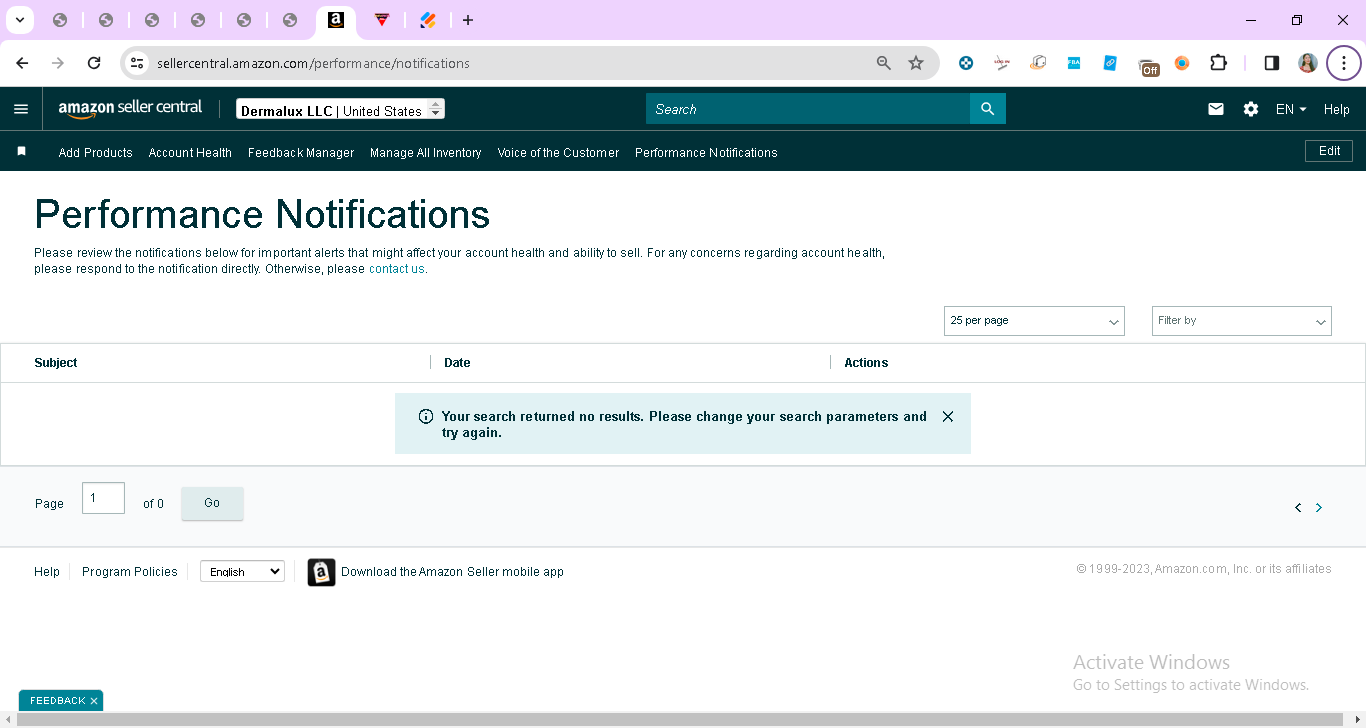This screenshot has width=1366, height=728.
Task: Open the EN language dropdown
Action: coord(1291,109)
